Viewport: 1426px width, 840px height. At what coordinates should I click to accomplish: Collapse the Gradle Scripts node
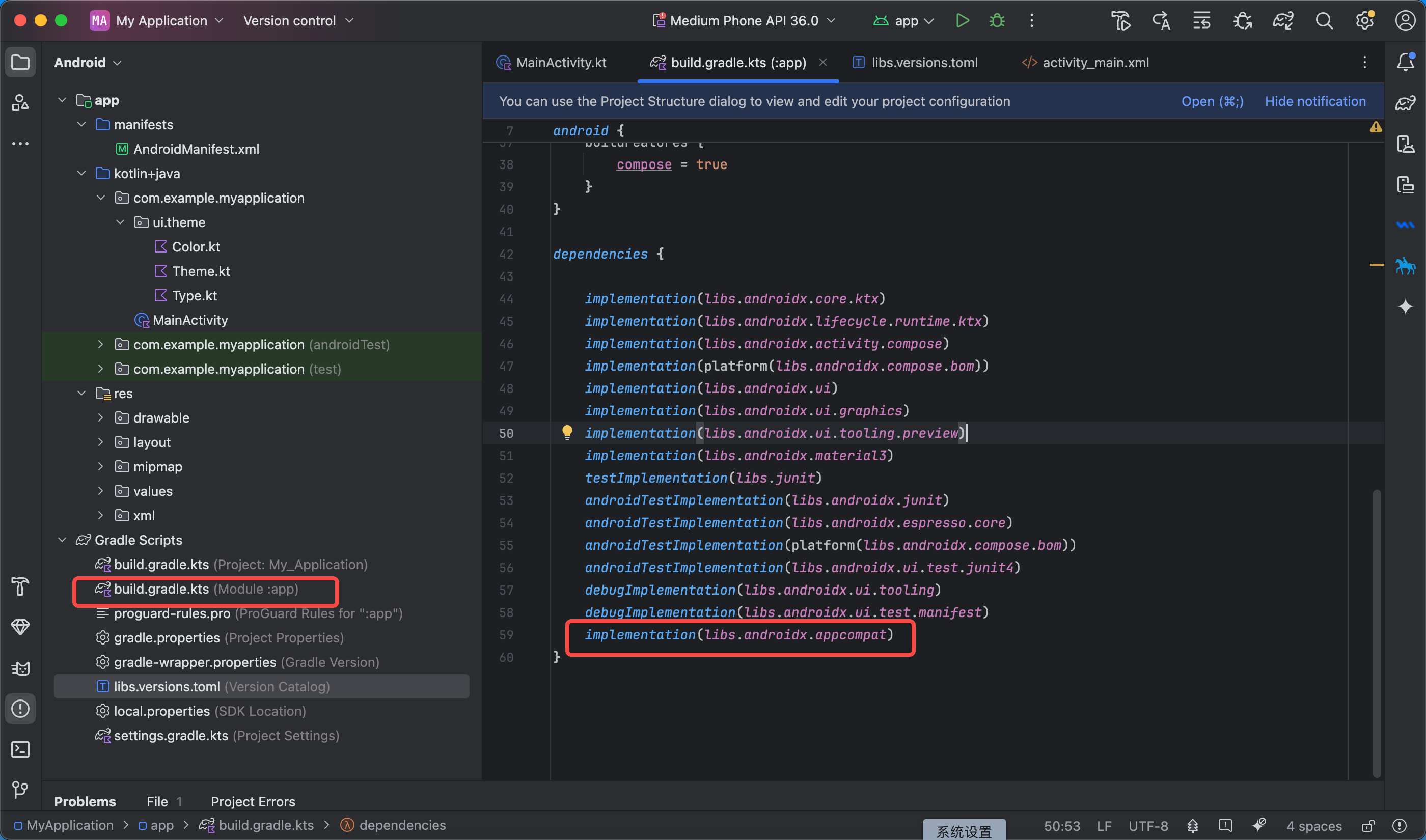(x=62, y=540)
